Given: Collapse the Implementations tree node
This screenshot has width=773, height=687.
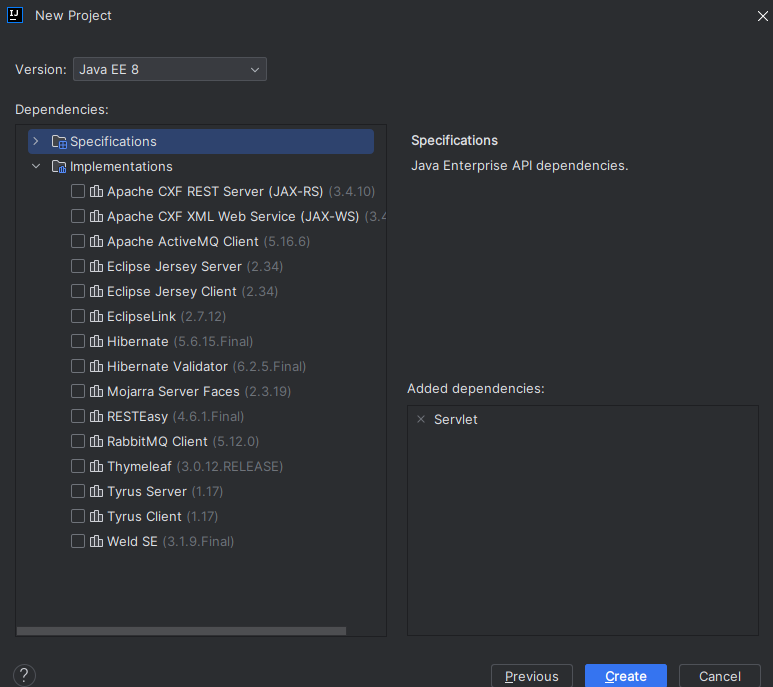Looking at the screenshot, I should [35, 167].
